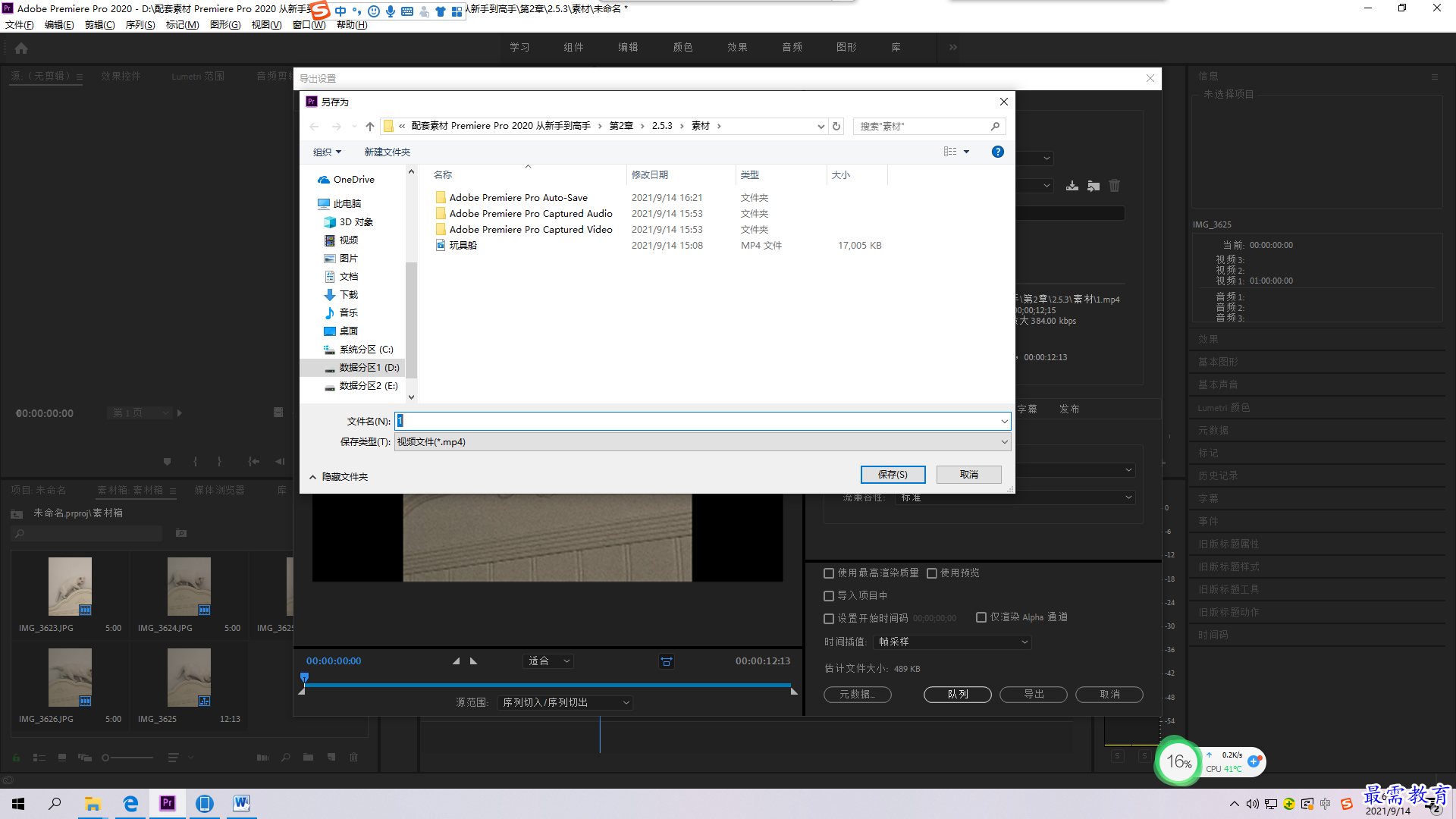Viewport: 1456px width, 819px height.
Task: Open the 文件(F) menu
Action: (20, 25)
